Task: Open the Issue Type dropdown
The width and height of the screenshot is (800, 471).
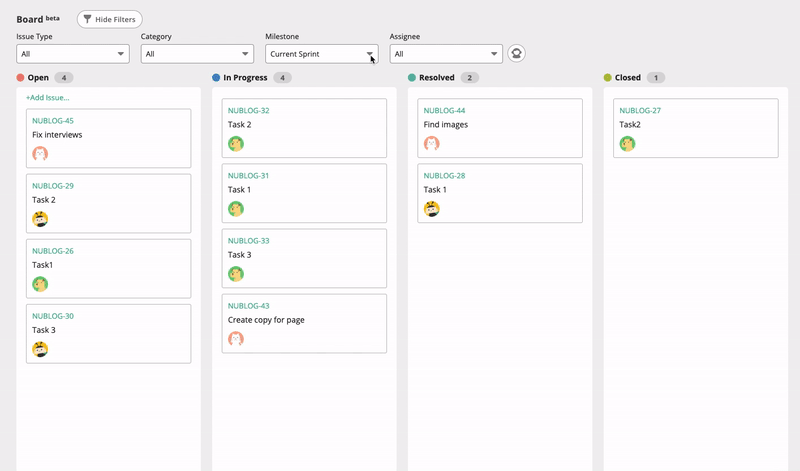Action: (73, 54)
